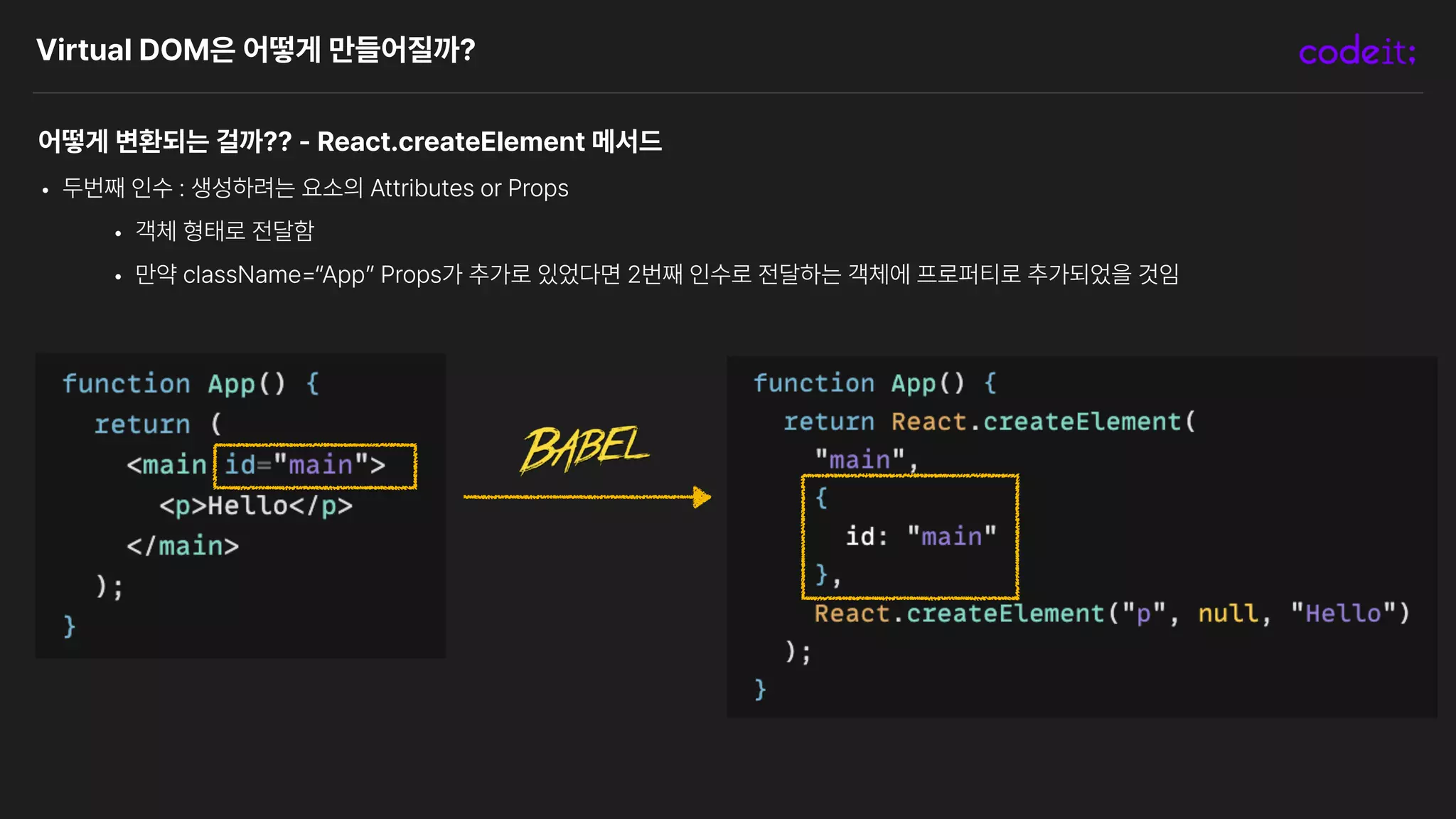The width and height of the screenshot is (1456, 819).
Task: Click 'function App() {' in left code block
Action: point(191,384)
